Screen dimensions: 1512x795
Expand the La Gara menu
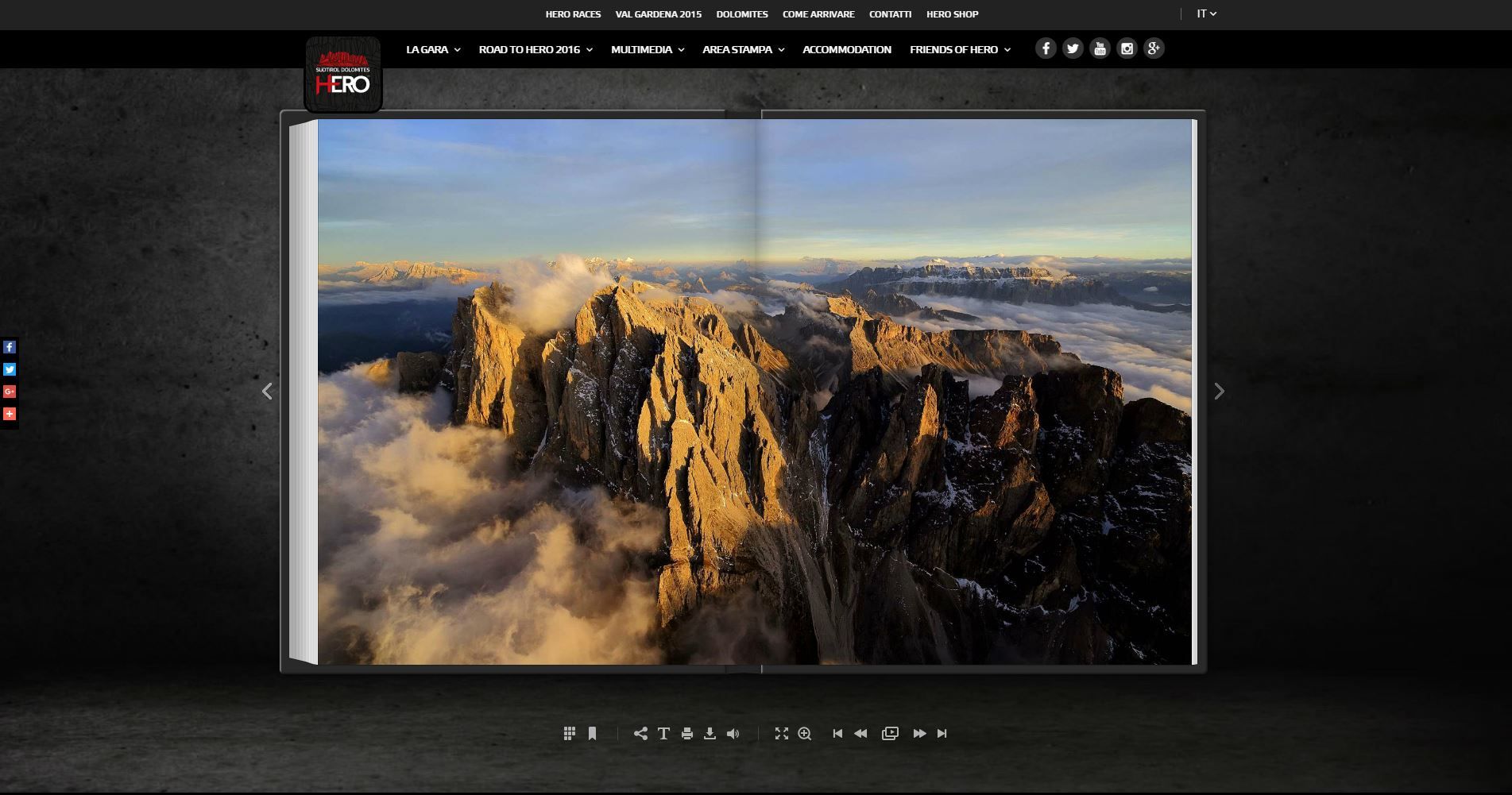pyautogui.click(x=433, y=49)
